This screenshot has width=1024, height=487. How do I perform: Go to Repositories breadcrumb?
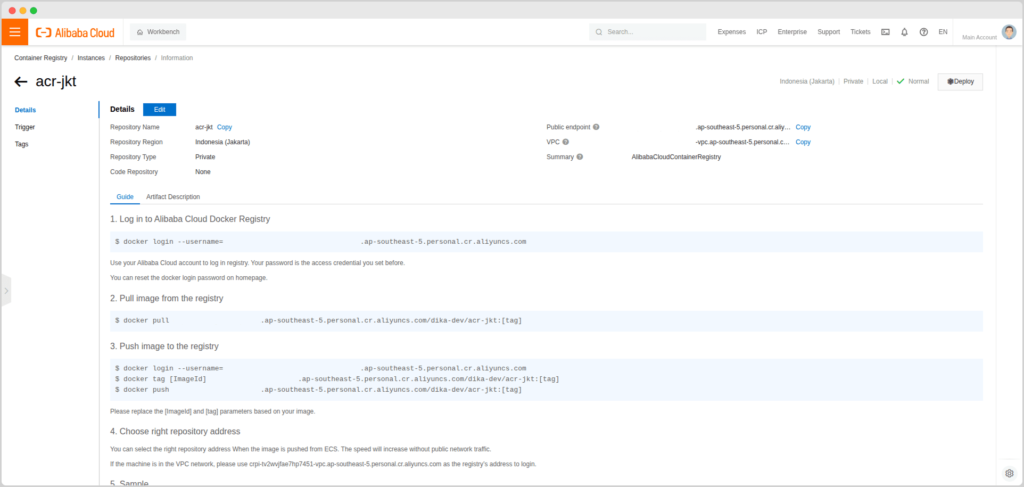[133, 58]
